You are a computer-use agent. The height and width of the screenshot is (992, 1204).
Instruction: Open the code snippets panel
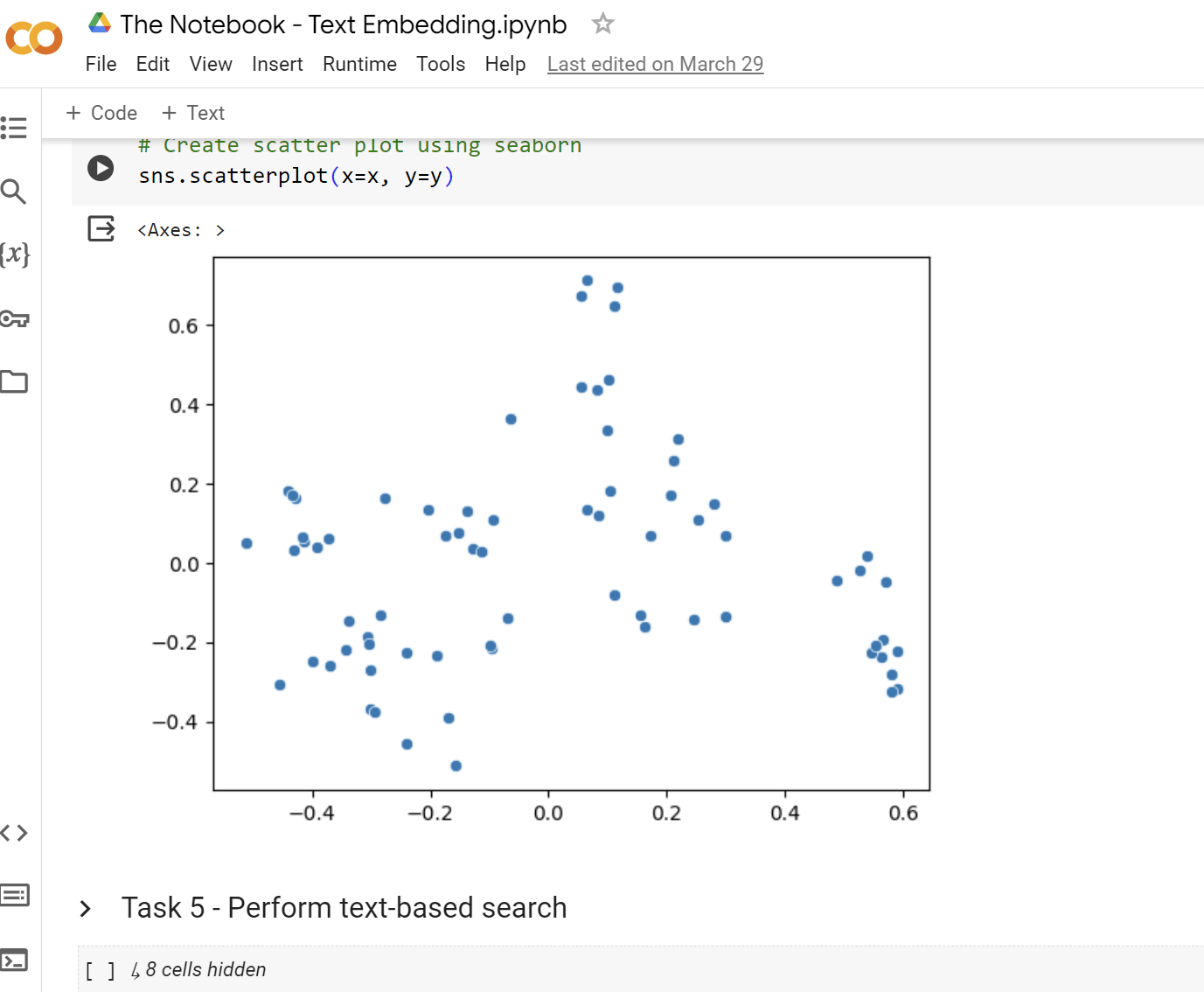click(14, 833)
